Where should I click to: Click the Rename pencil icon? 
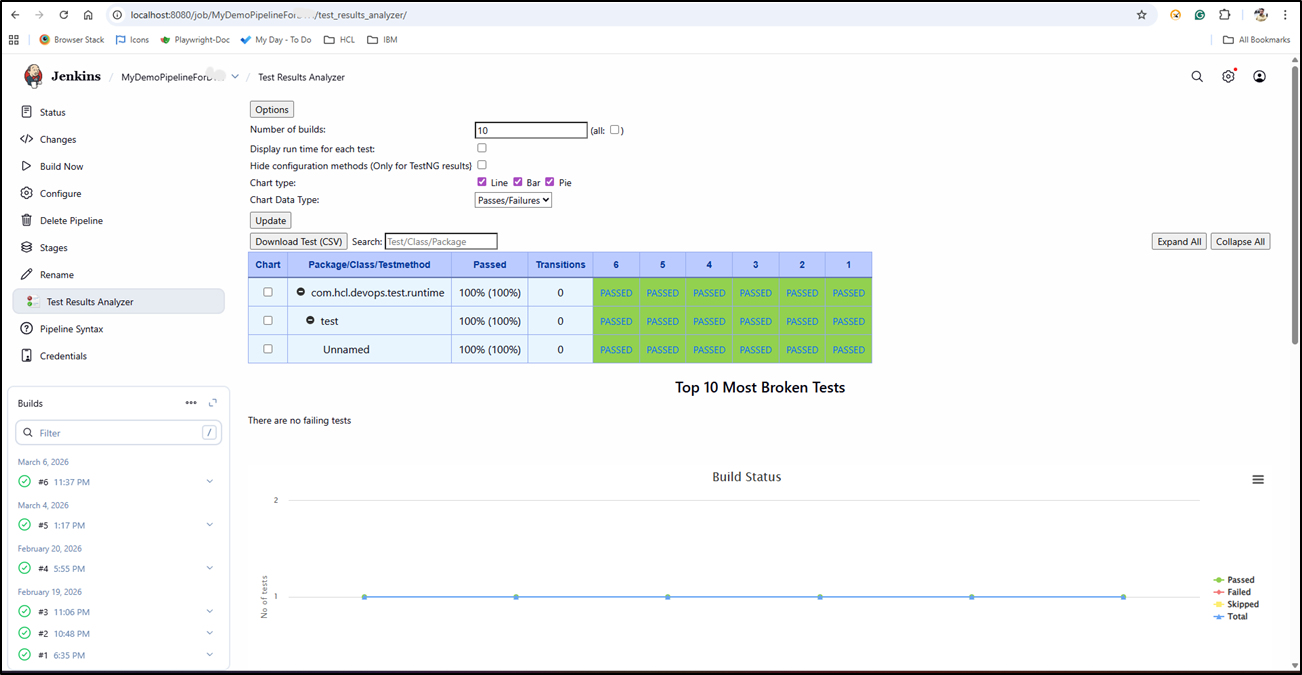(x=27, y=274)
